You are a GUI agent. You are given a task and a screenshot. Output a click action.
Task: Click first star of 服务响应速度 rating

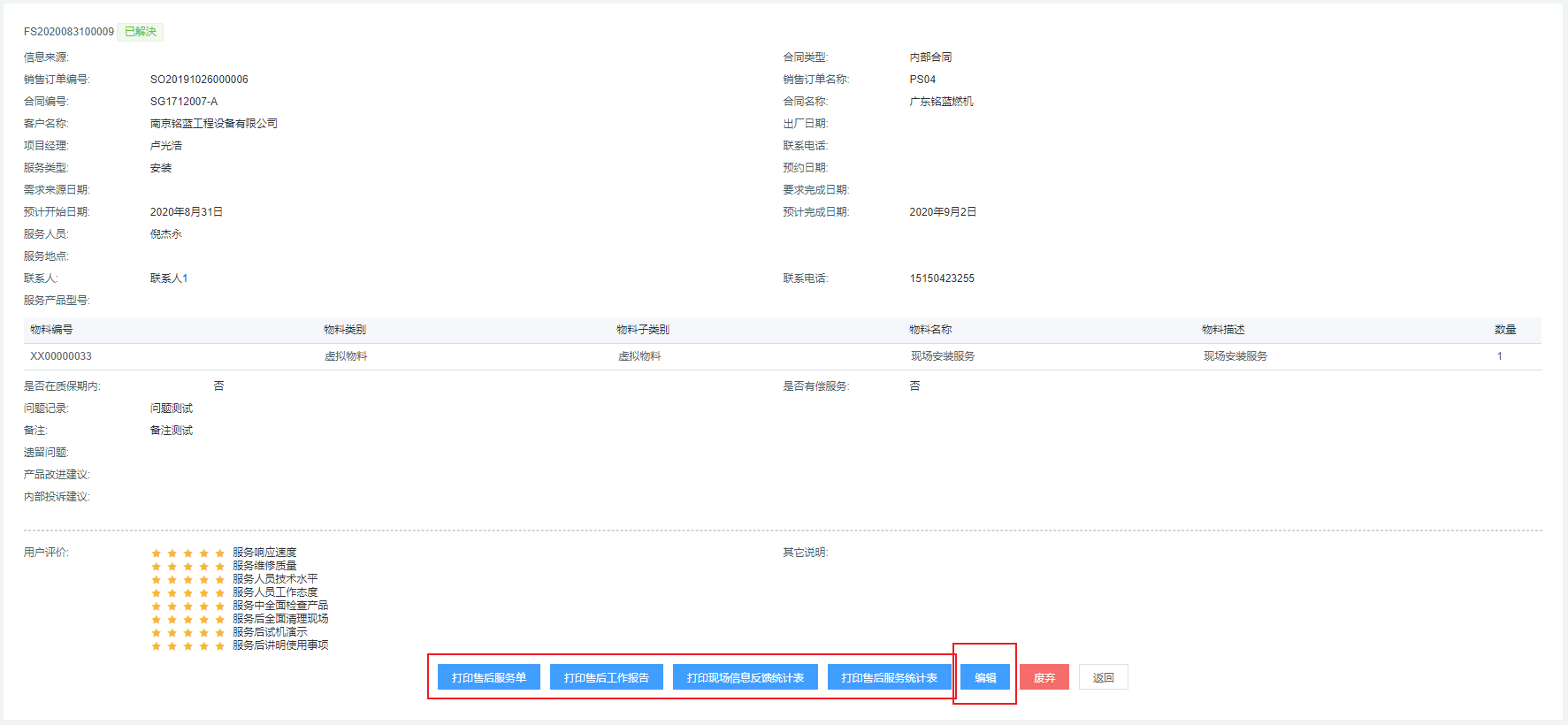pos(157,553)
